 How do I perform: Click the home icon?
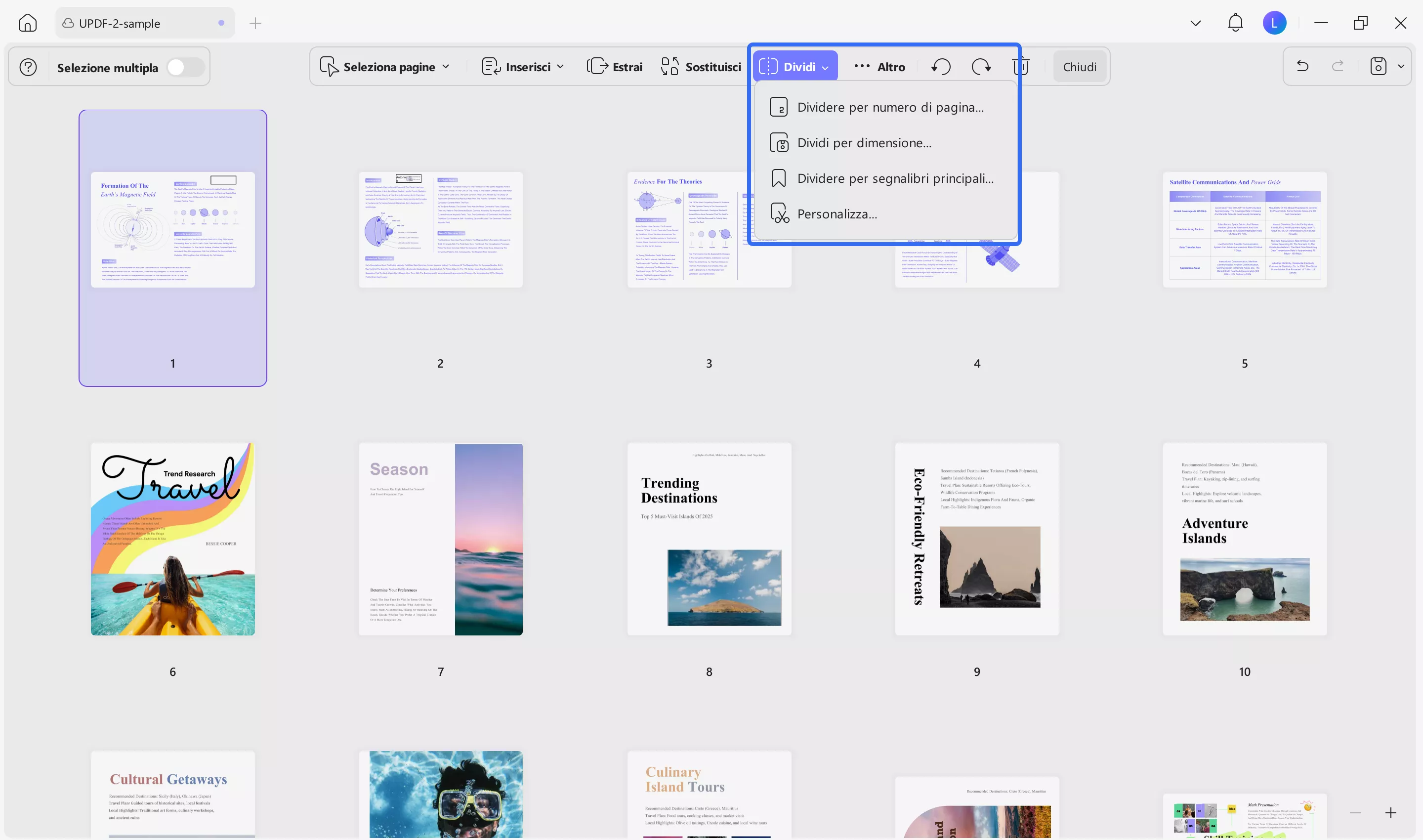[x=27, y=23]
